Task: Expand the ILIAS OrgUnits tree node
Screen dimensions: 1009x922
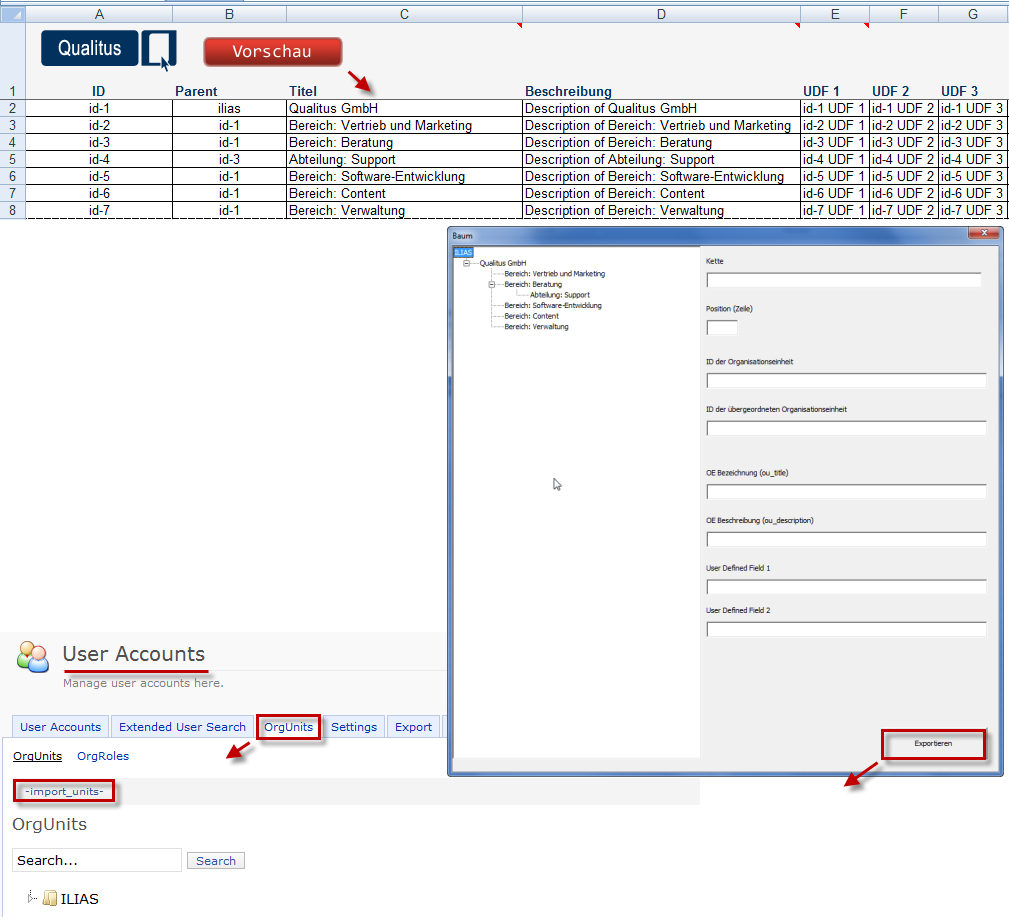Action: point(32,897)
